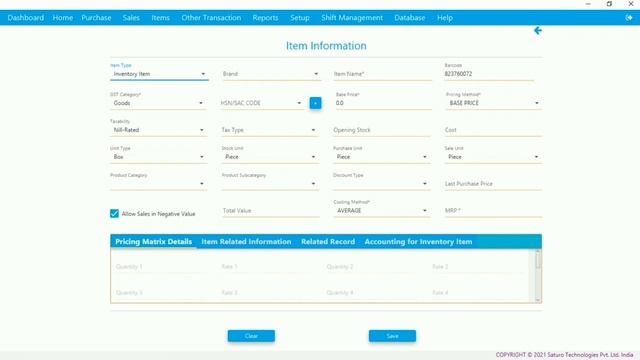Open the Items menu
The width and height of the screenshot is (640, 360).
[160, 18]
